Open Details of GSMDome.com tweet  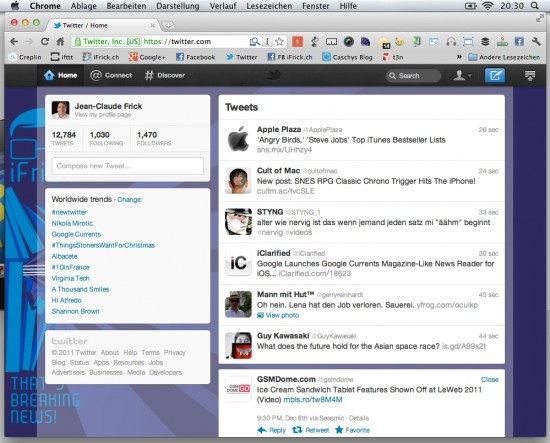(x=359, y=418)
